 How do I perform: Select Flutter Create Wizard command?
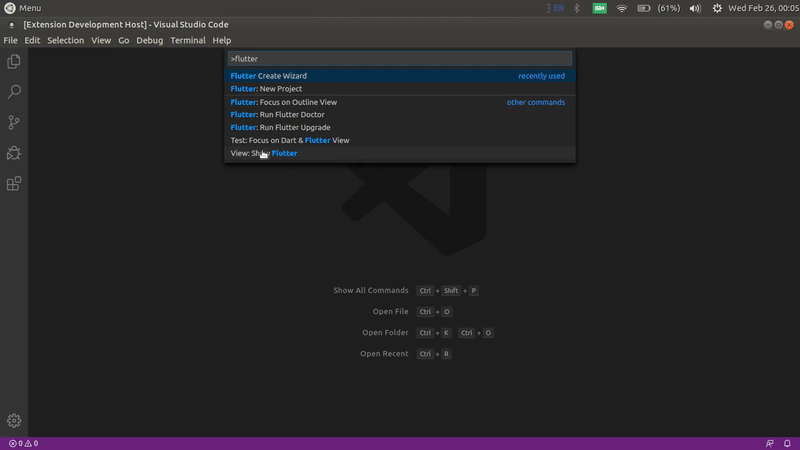(x=399, y=76)
